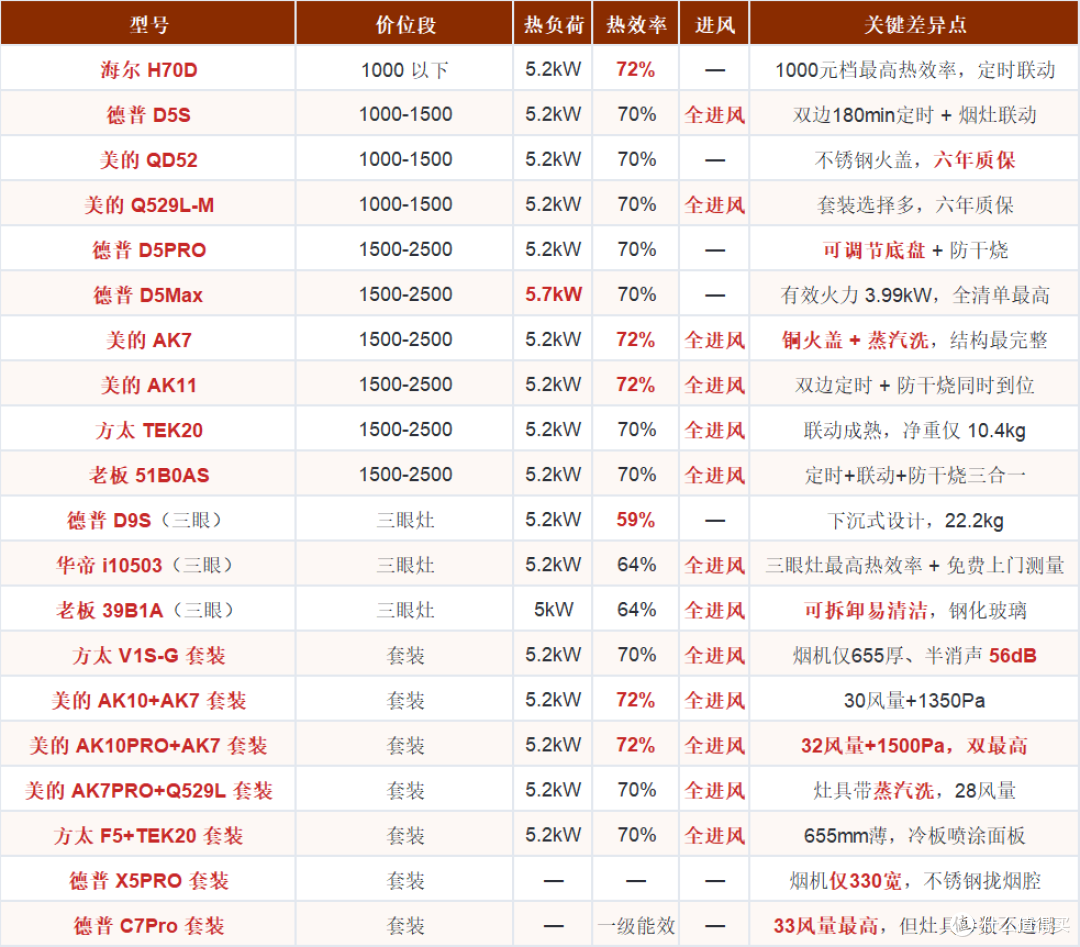Click the model name 老板 51B0AS
Image resolution: width=1080 pixels, height=947 pixels.
(149, 475)
